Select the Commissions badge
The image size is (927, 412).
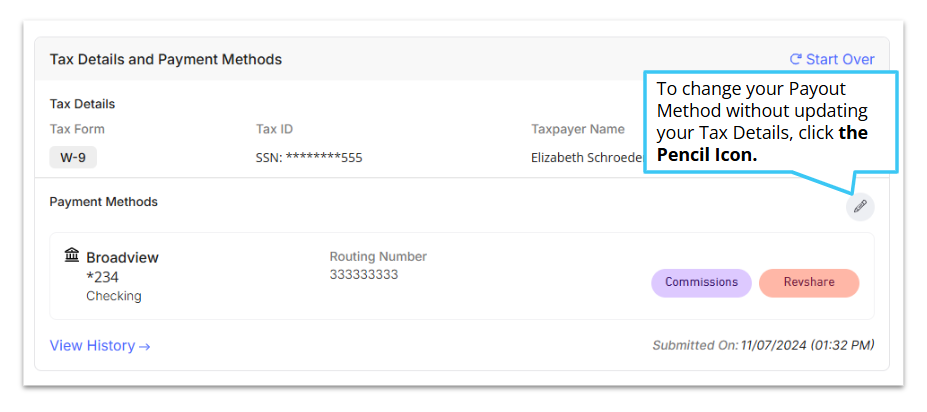701,283
